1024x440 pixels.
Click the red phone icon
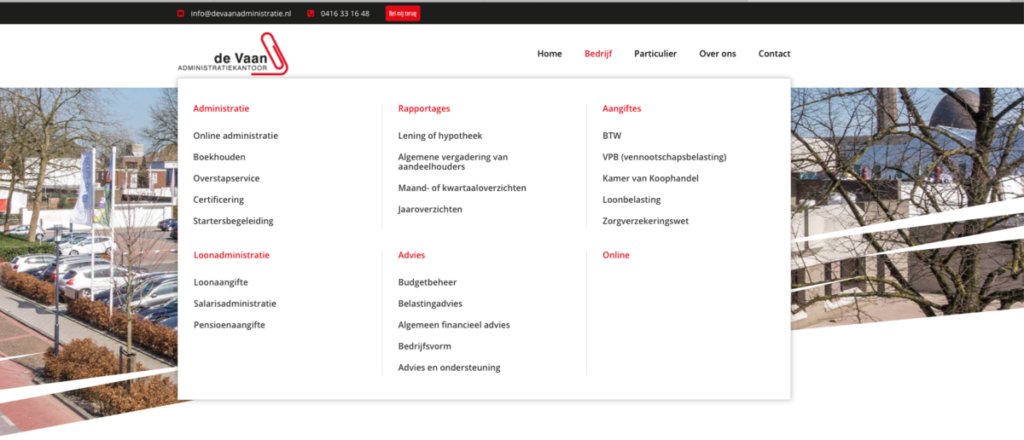click(311, 14)
